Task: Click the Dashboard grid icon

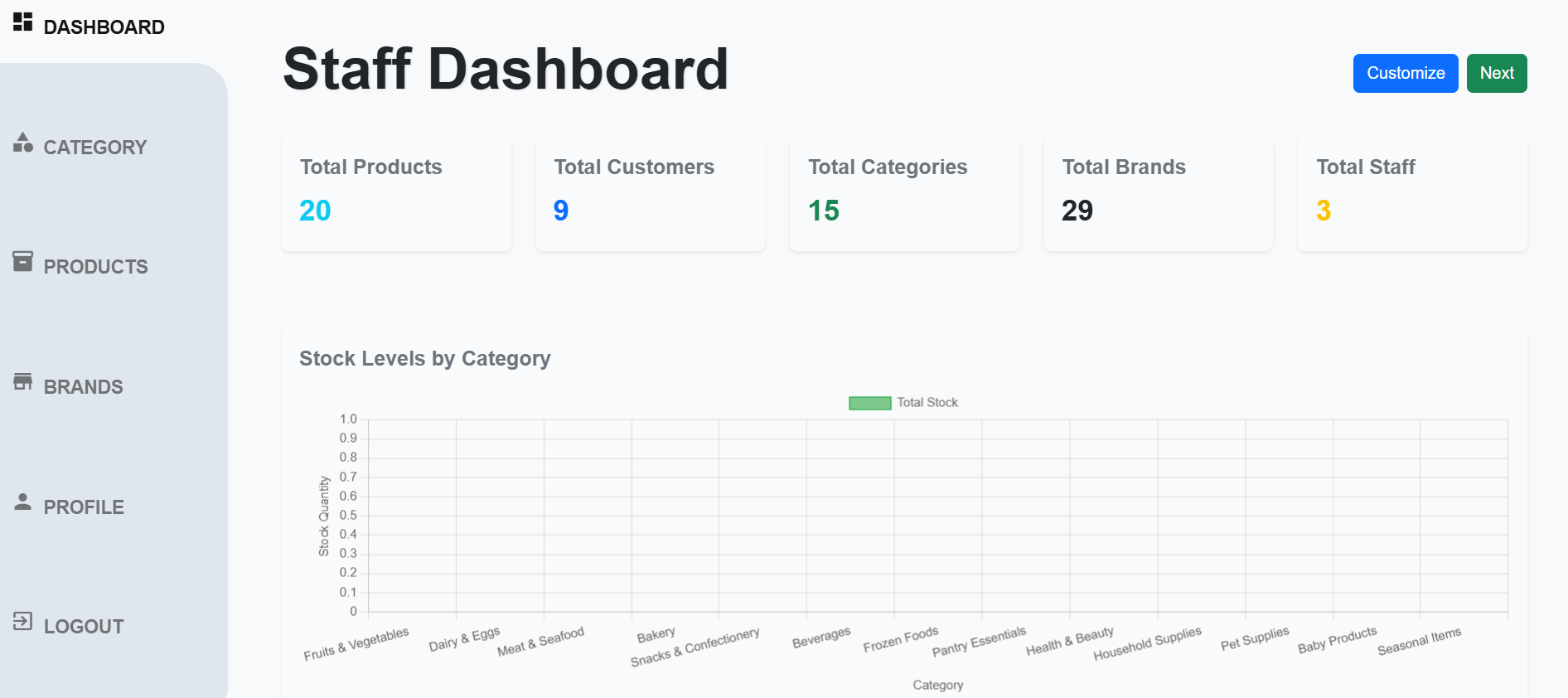Action: tap(22, 22)
